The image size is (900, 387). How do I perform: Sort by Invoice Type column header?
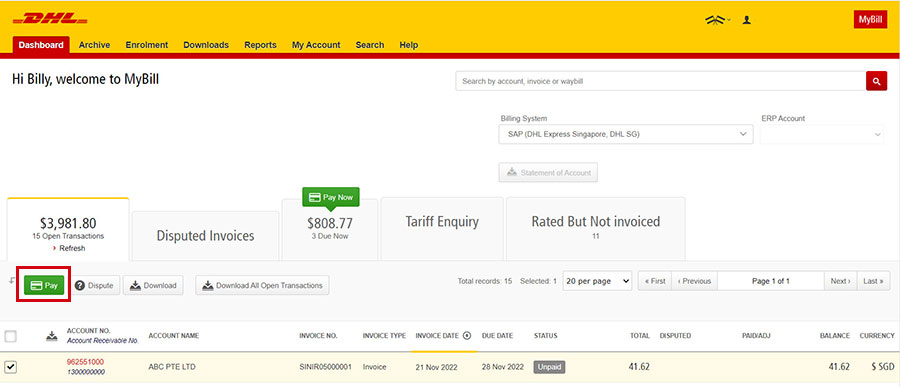(x=384, y=336)
